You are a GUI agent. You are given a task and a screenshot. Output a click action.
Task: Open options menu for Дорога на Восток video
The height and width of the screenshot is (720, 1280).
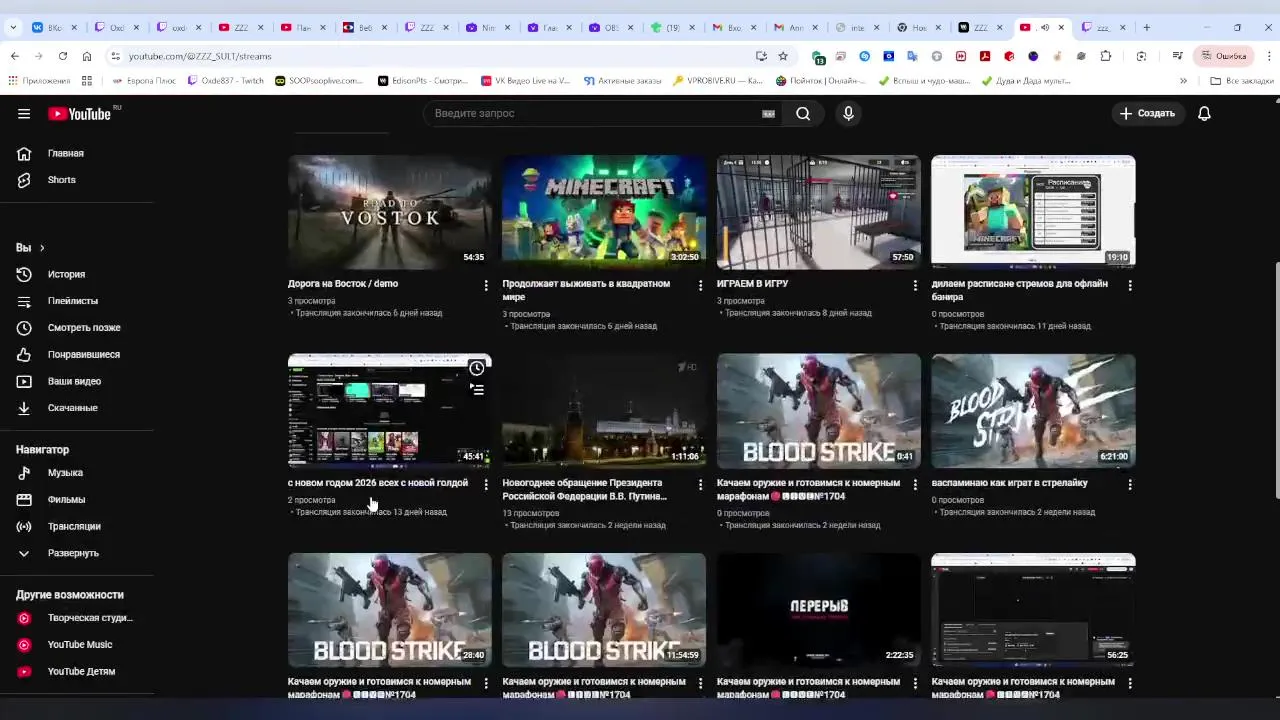click(486, 286)
